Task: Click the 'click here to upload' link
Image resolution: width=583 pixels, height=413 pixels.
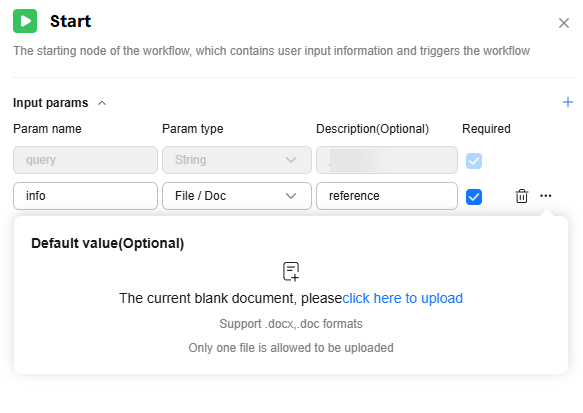Action: [402, 299]
